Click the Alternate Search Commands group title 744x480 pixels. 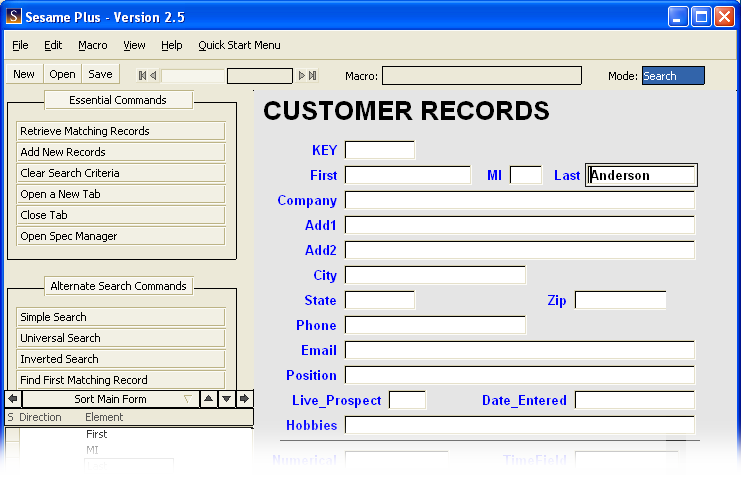click(x=118, y=286)
